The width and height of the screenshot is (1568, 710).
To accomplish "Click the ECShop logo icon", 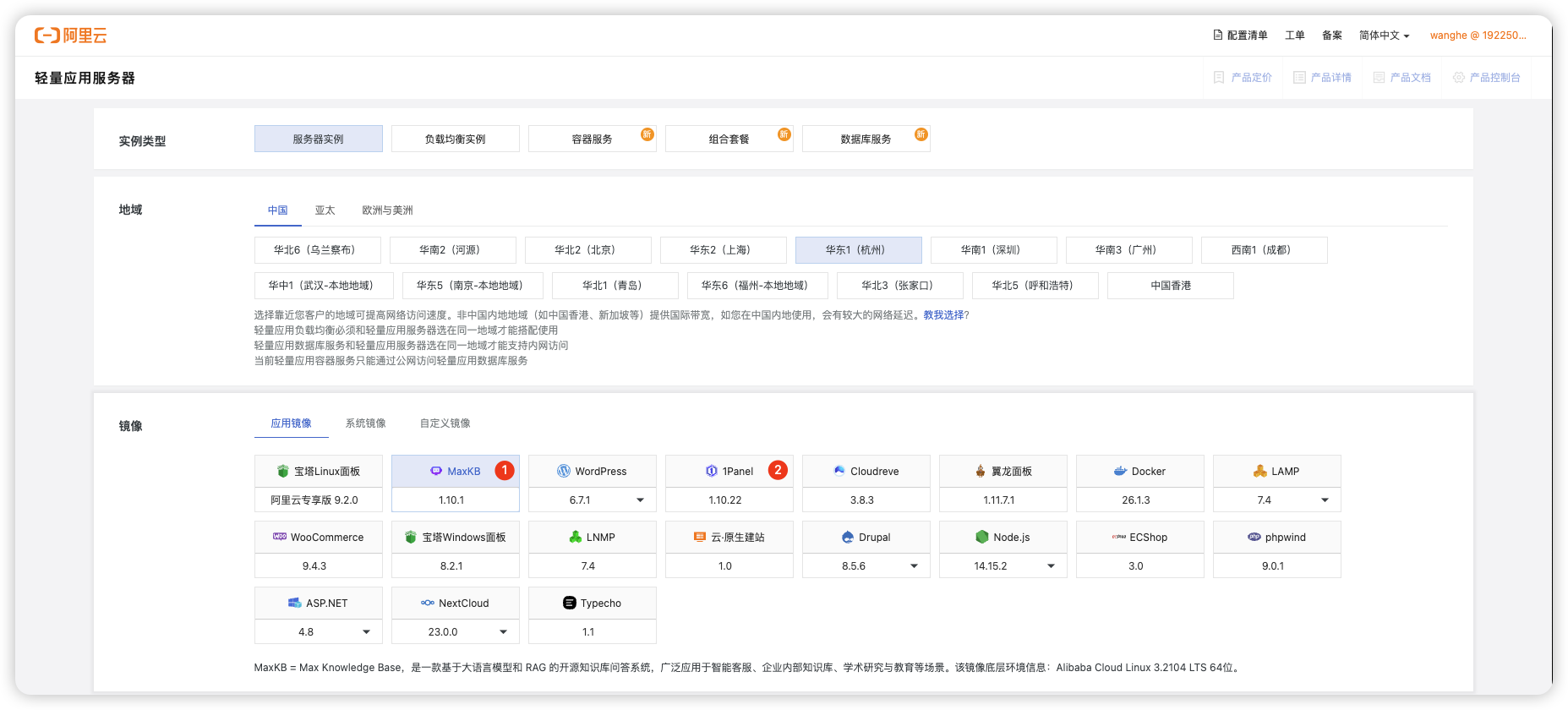I will pyautogui.click(x=1119, y=538).
